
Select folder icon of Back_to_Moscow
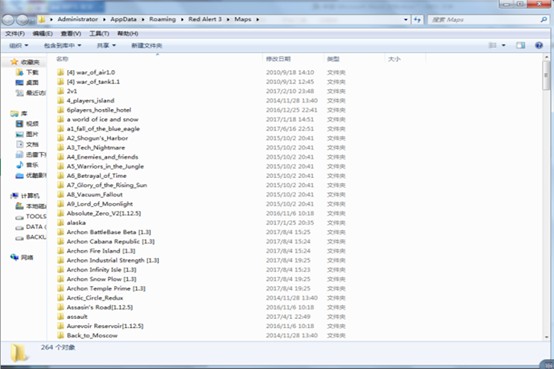click(x=61, y=335)
